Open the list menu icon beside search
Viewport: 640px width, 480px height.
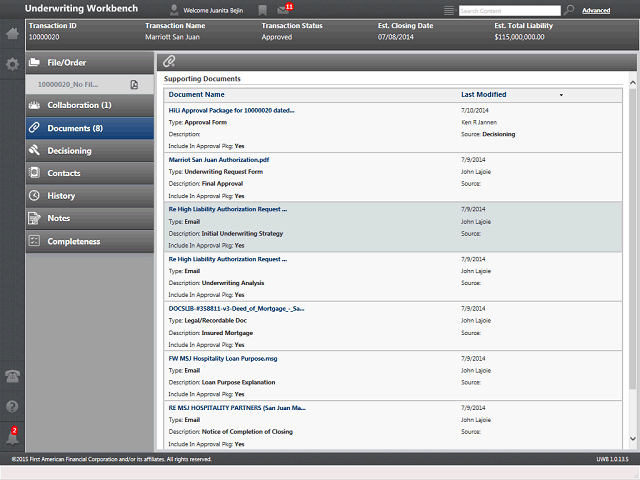(449, 11)
